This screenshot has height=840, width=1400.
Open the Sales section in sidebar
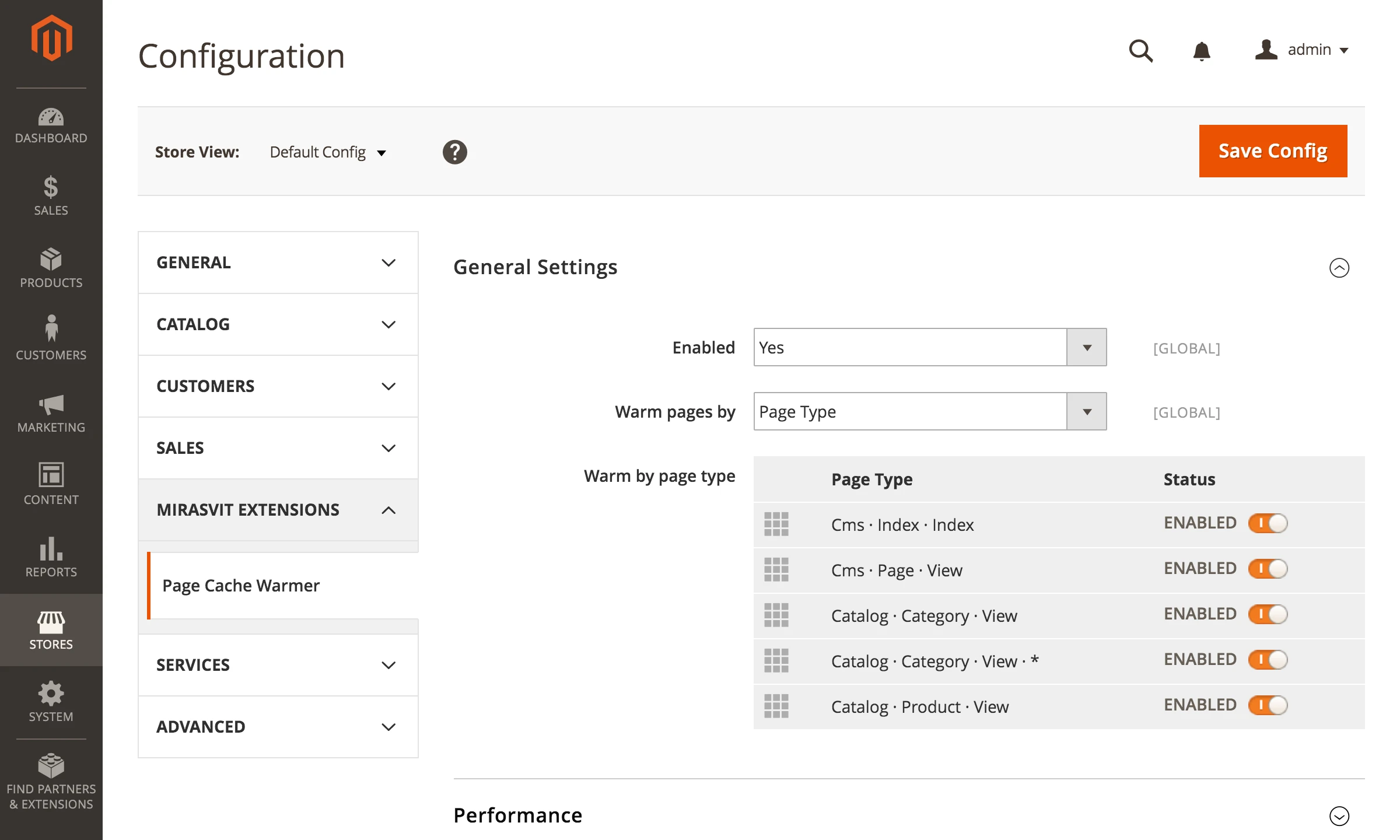coord(51,197)
